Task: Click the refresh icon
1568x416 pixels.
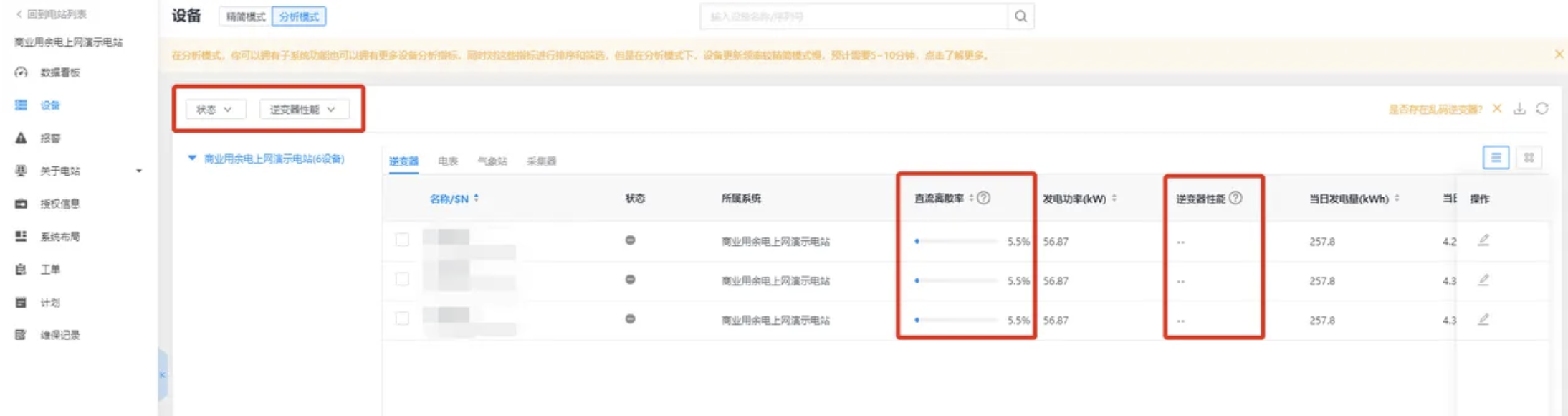Action: point(1542,108)
